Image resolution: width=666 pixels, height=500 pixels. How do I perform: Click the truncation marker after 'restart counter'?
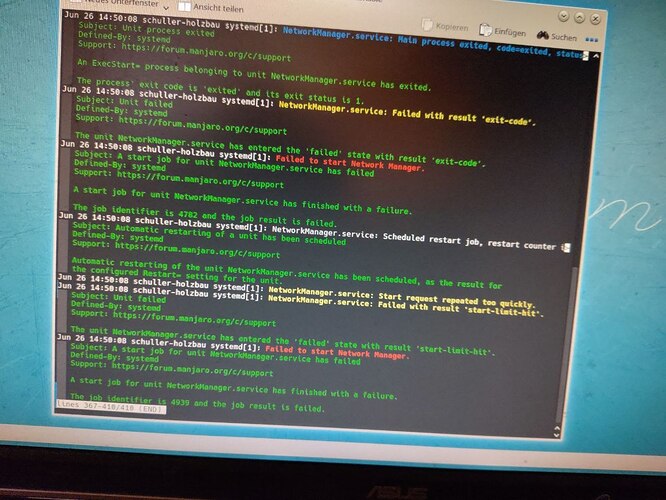coord(565,248)
